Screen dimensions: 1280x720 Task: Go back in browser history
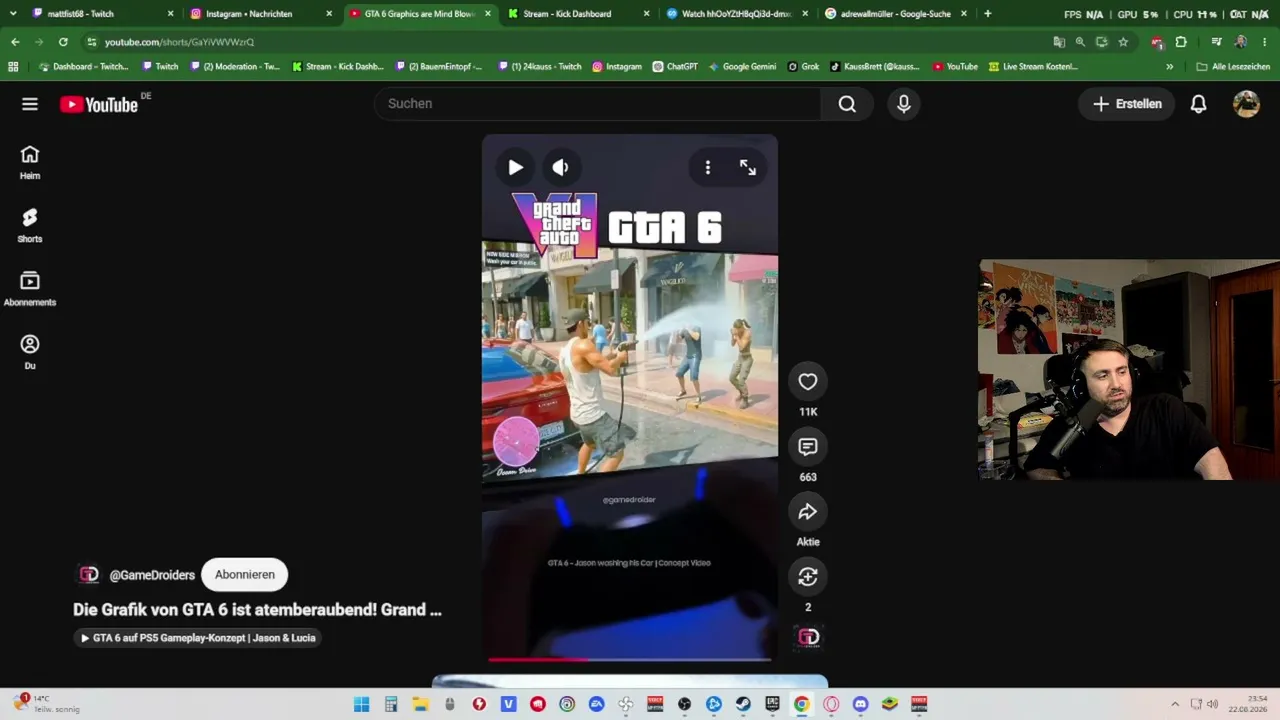15,42
